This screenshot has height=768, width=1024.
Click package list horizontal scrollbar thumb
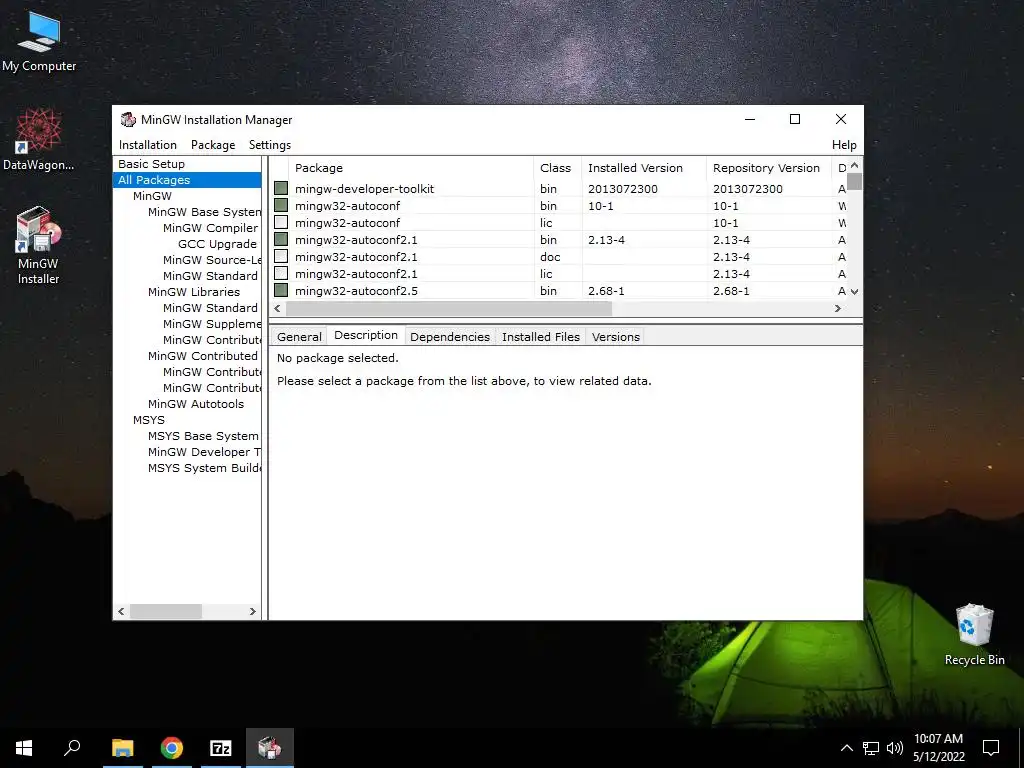(449, 308)
